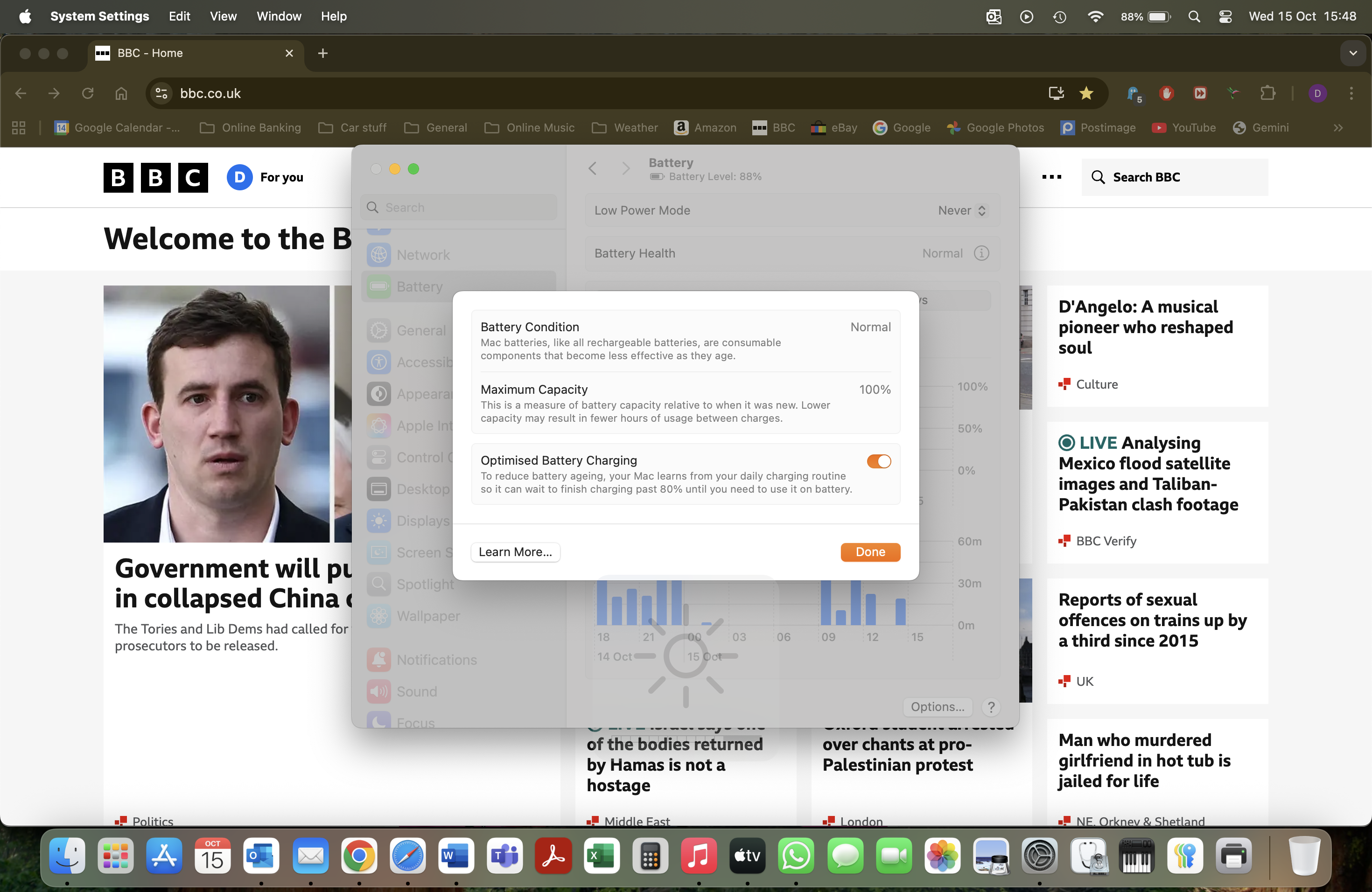Click the Done button
This screenshot has height=892, width=1372.
870,551
